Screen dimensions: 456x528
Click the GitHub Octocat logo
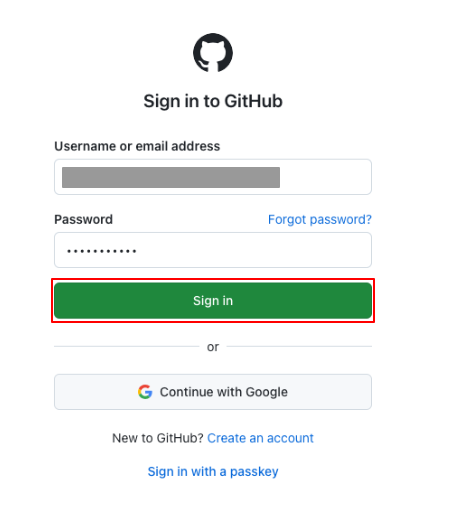(x=213, y=53)
